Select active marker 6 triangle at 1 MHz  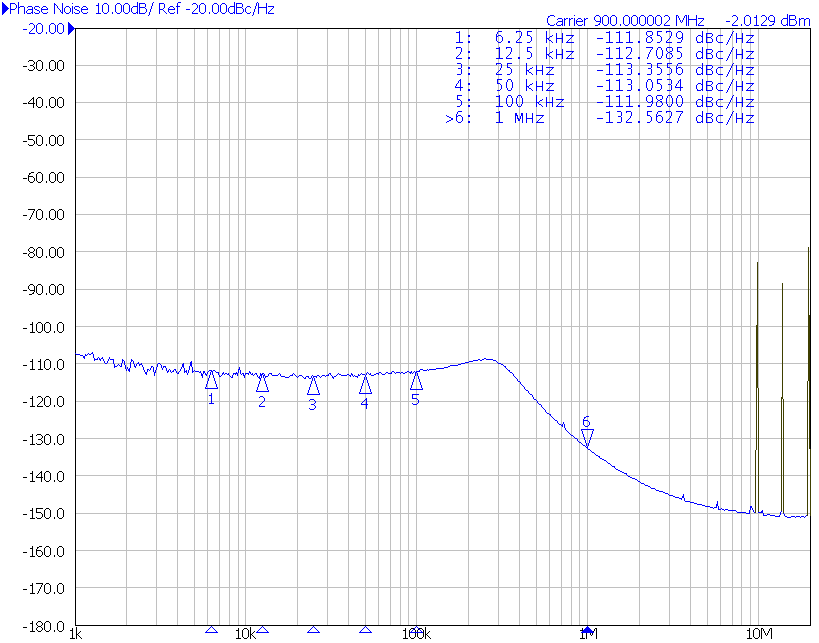[x=587, y=438]
